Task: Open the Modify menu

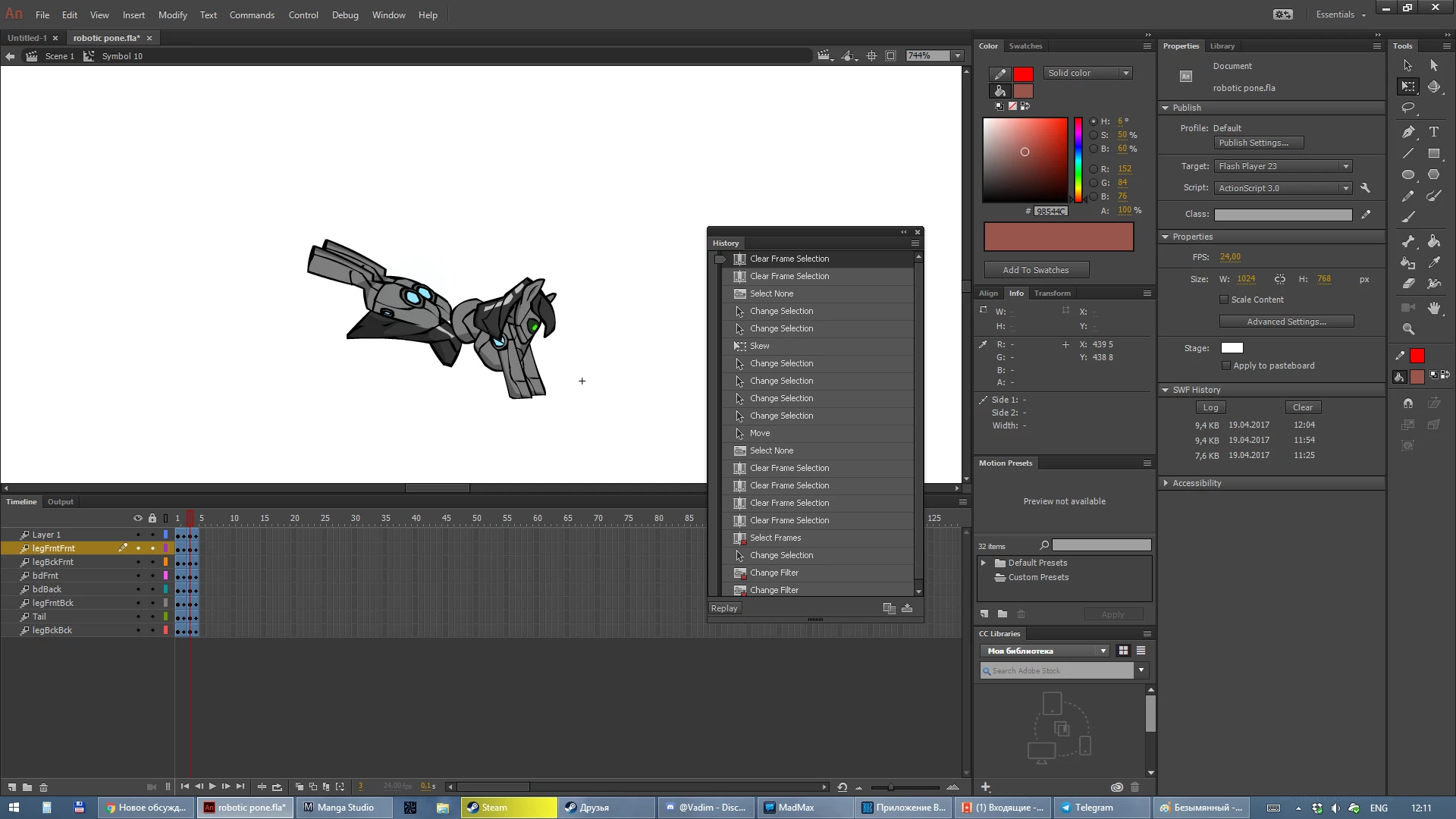Action: (172, 14)
